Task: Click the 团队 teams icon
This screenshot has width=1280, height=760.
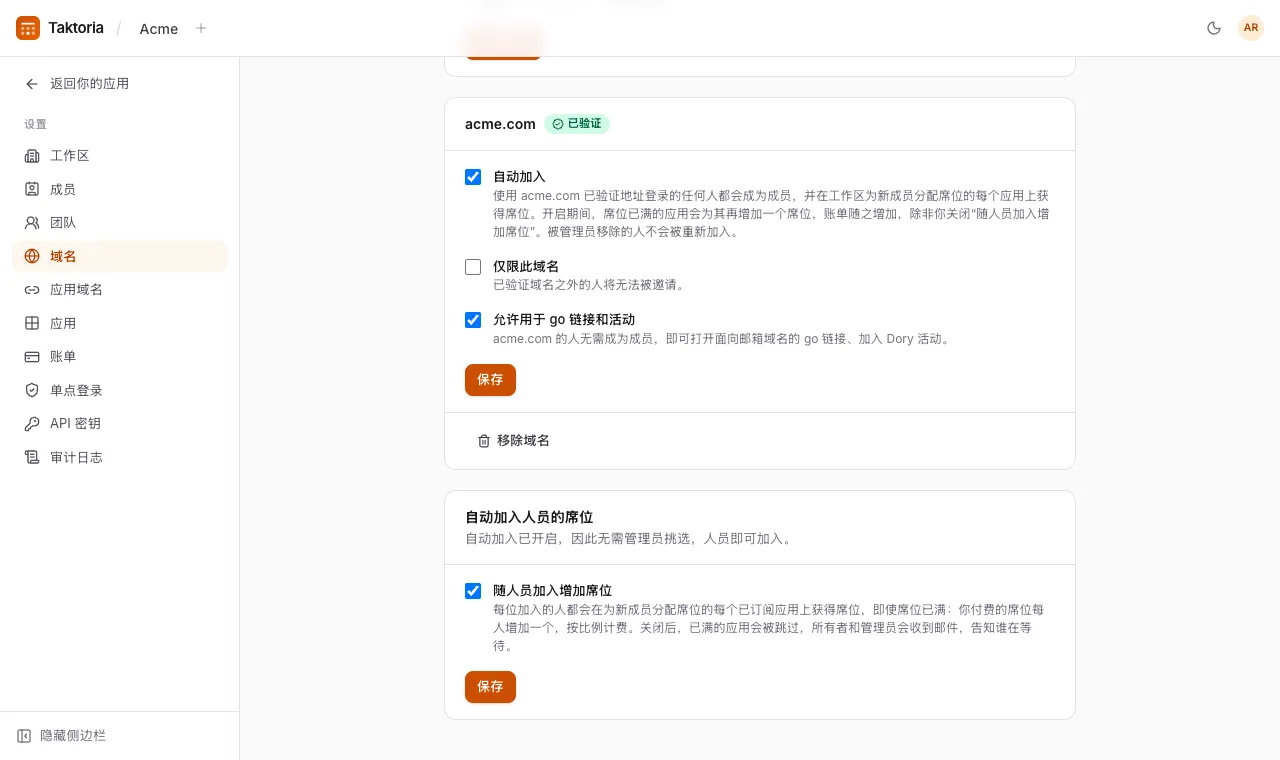Action: [32, 223]
